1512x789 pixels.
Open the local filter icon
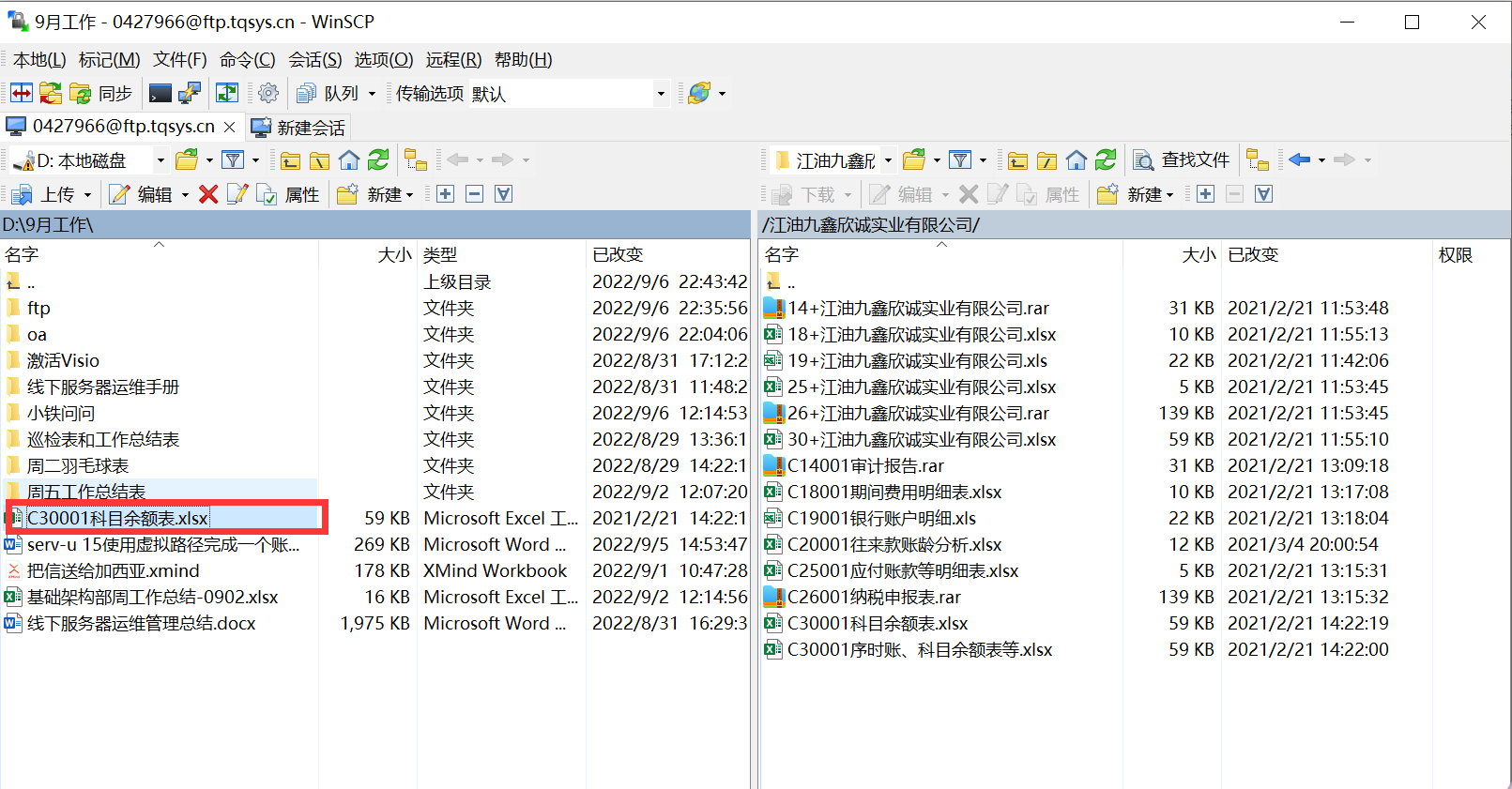[x=233, y=160]
